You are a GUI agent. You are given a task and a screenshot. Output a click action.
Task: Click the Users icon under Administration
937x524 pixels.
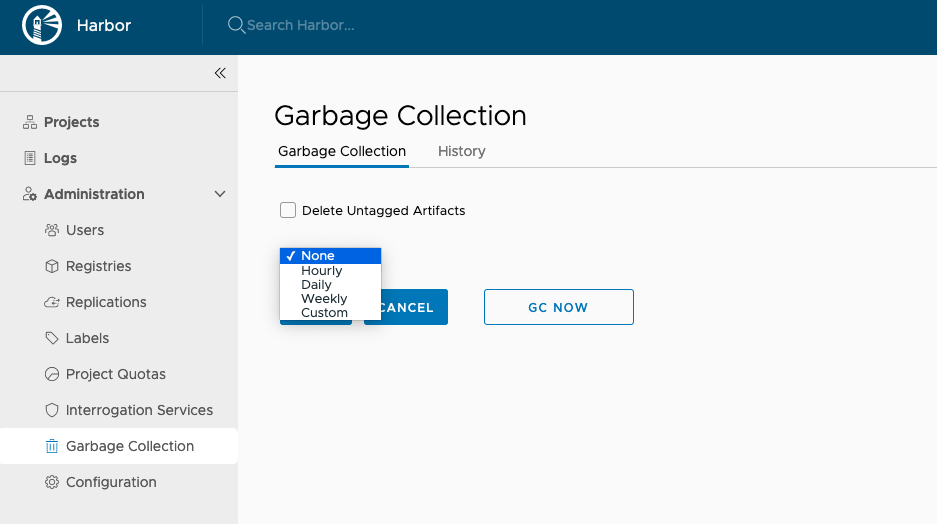point(52,230)
